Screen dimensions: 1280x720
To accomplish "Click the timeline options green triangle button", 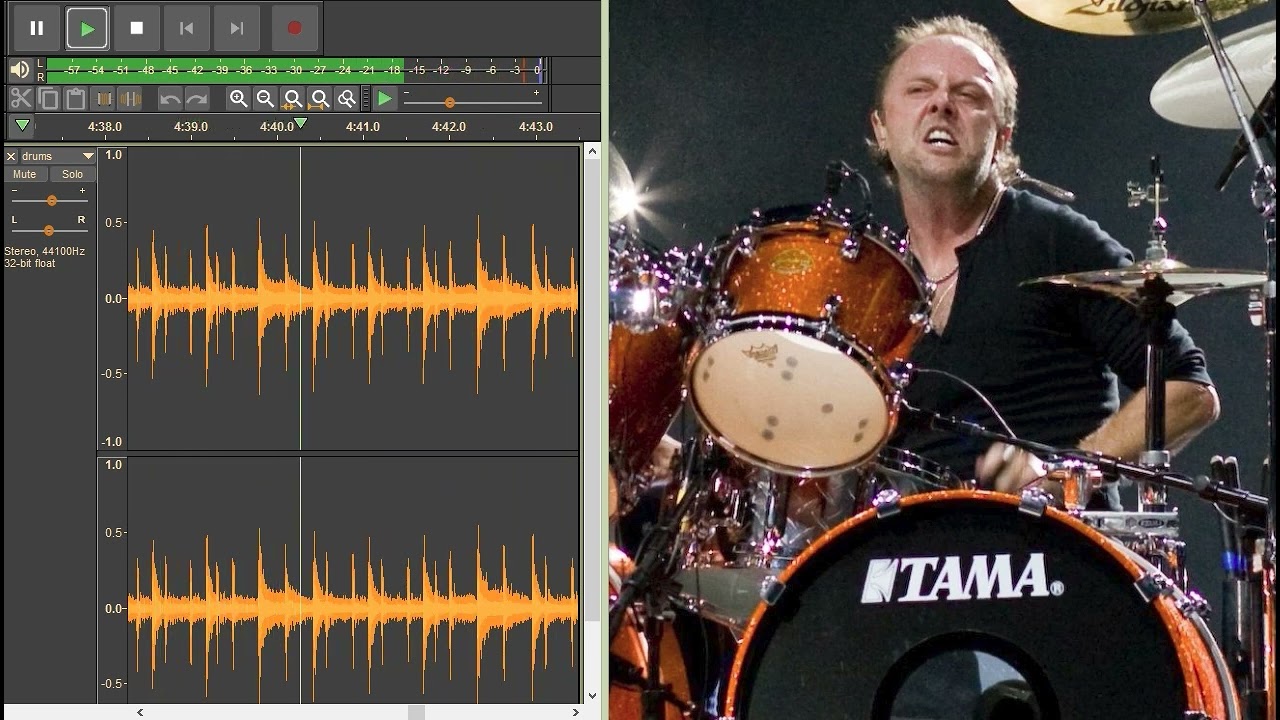I will coord(22,126).
